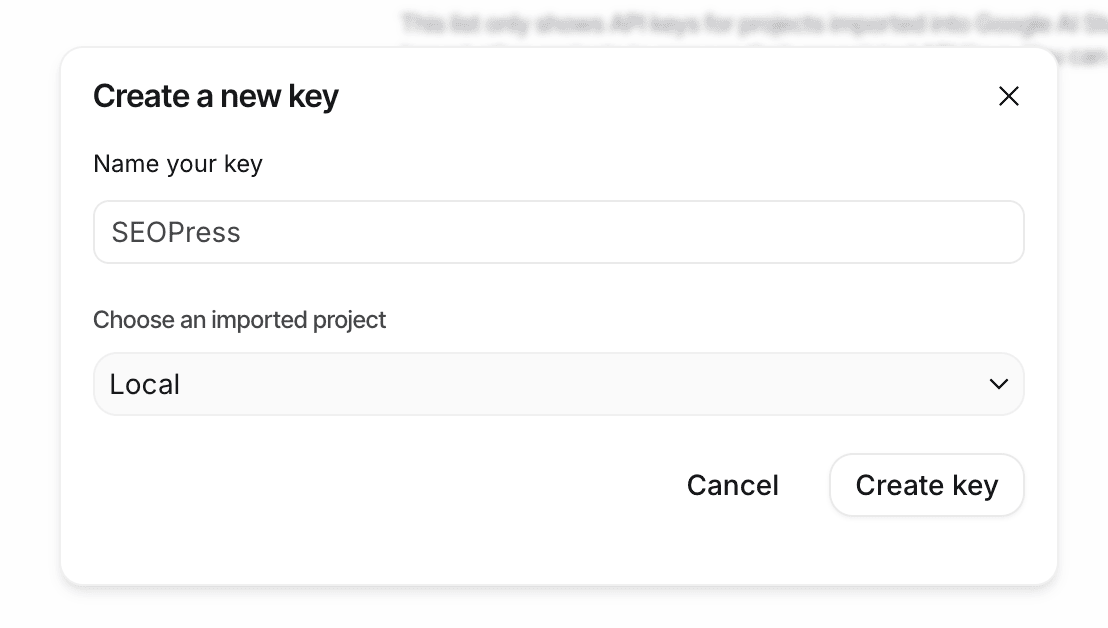Focus the key name input field
This screenshot has height=628, width=1108.
pyautogui.click(x=558, y=232)
